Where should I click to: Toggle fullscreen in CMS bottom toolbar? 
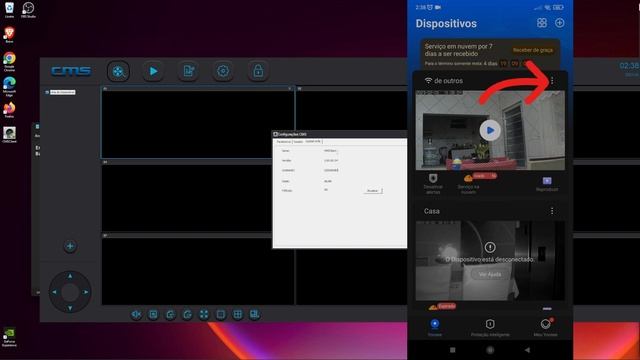click(204, 314)
